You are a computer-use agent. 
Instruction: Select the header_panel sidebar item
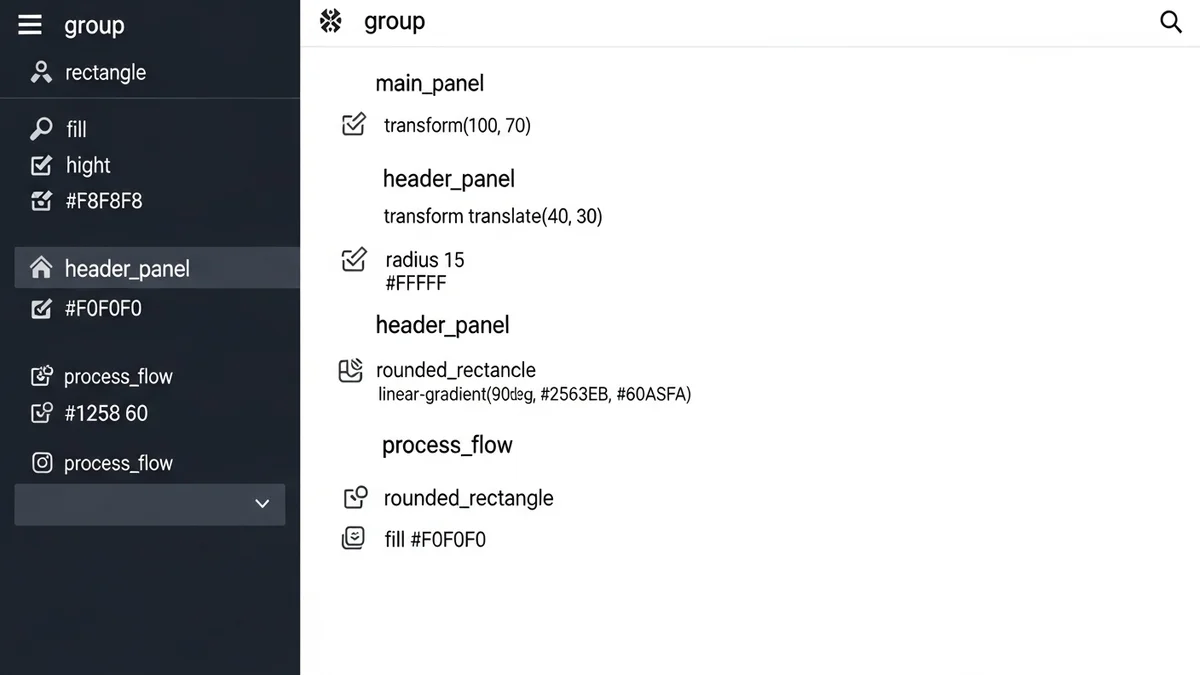pos(127,268)
